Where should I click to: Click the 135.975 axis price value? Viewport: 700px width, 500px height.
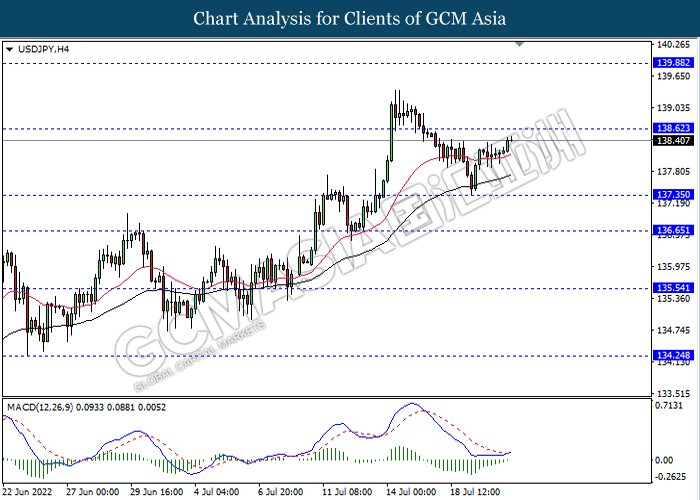[x=673, y=267]
